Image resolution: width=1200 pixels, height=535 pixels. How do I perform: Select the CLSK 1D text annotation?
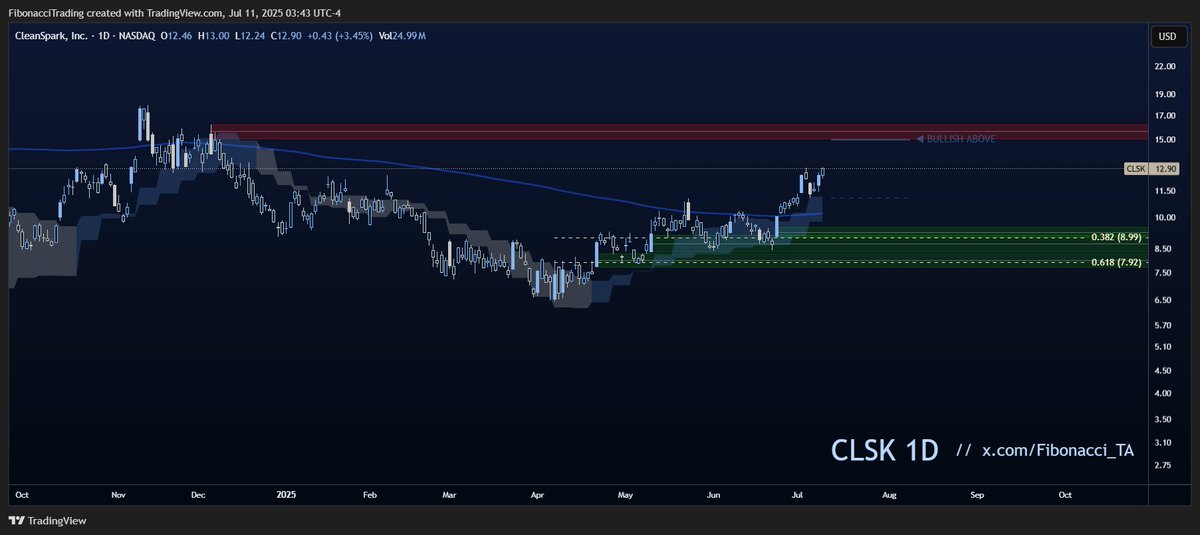click(x=884, y=451)
